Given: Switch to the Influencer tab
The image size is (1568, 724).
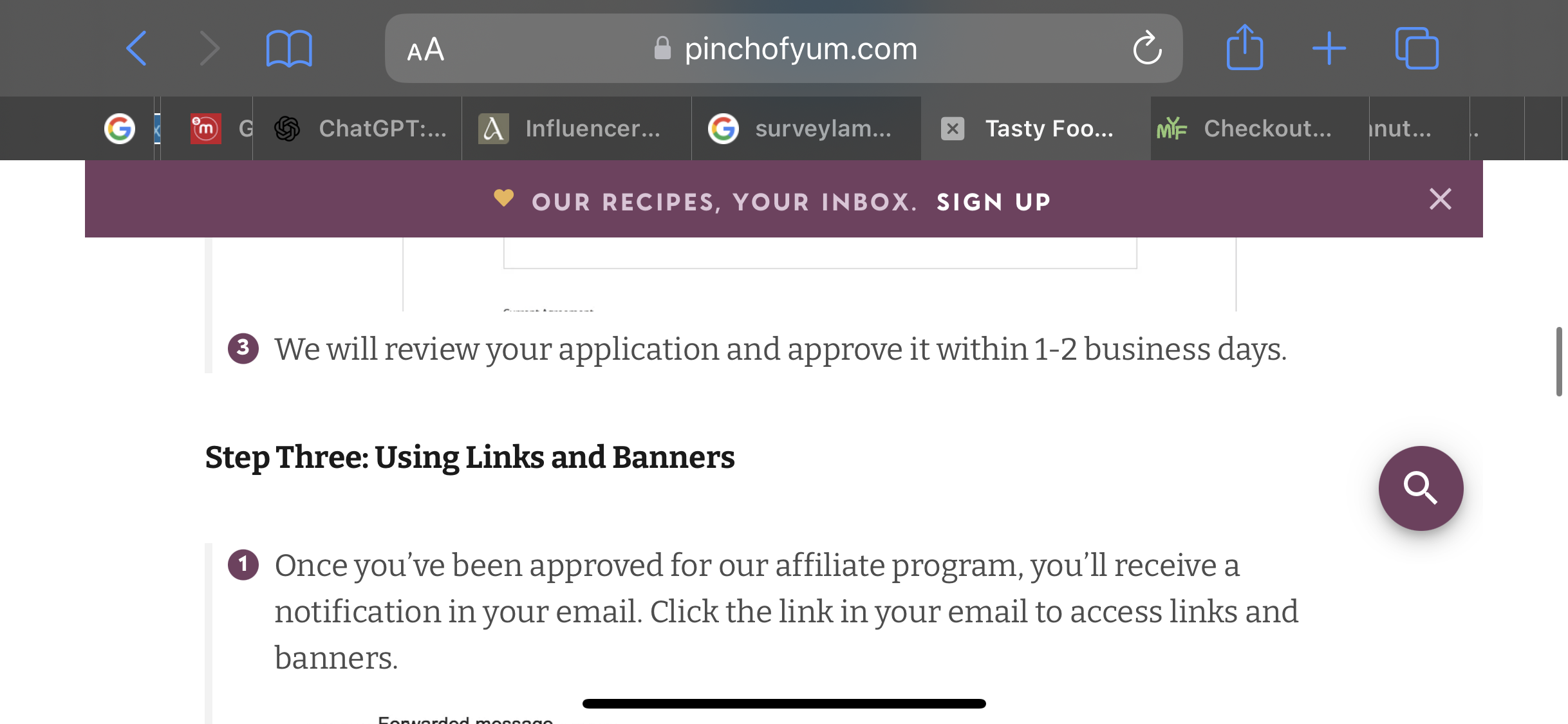Looking at the screenshot, I should 577,129.
